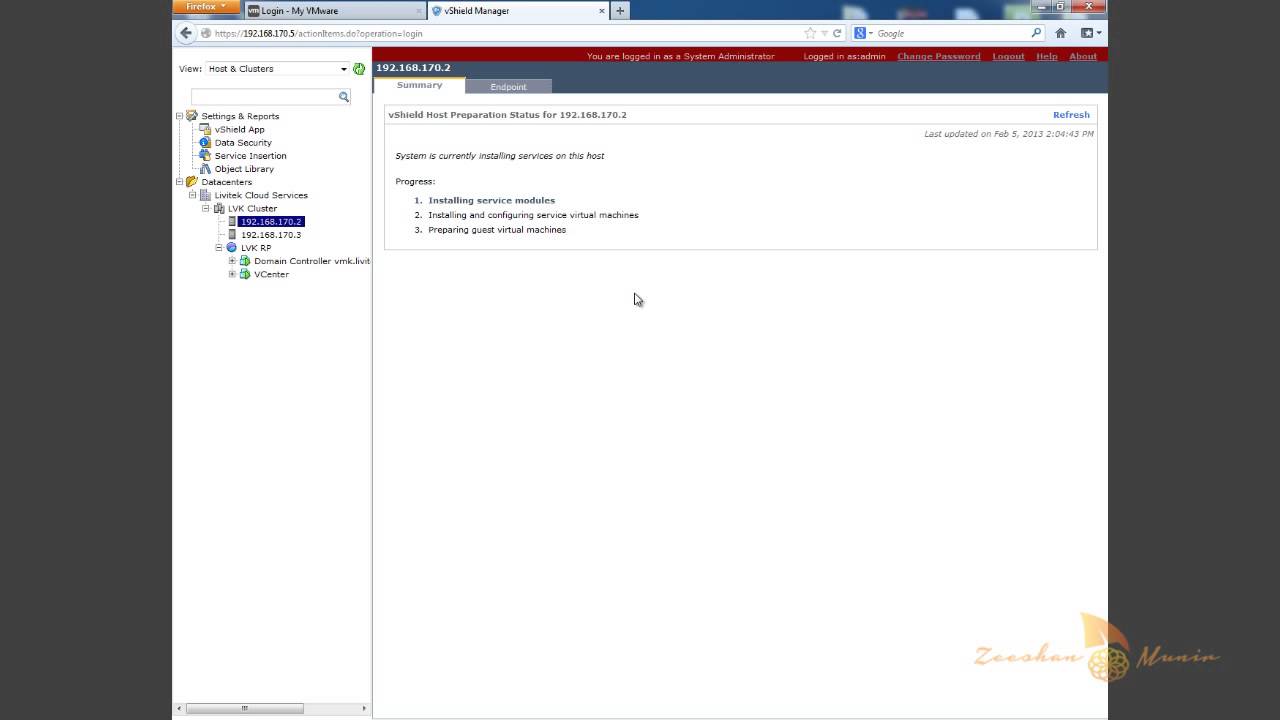The image size is (1280, 720).
Task: Click the vShield App icon
Action: (205, 129)
